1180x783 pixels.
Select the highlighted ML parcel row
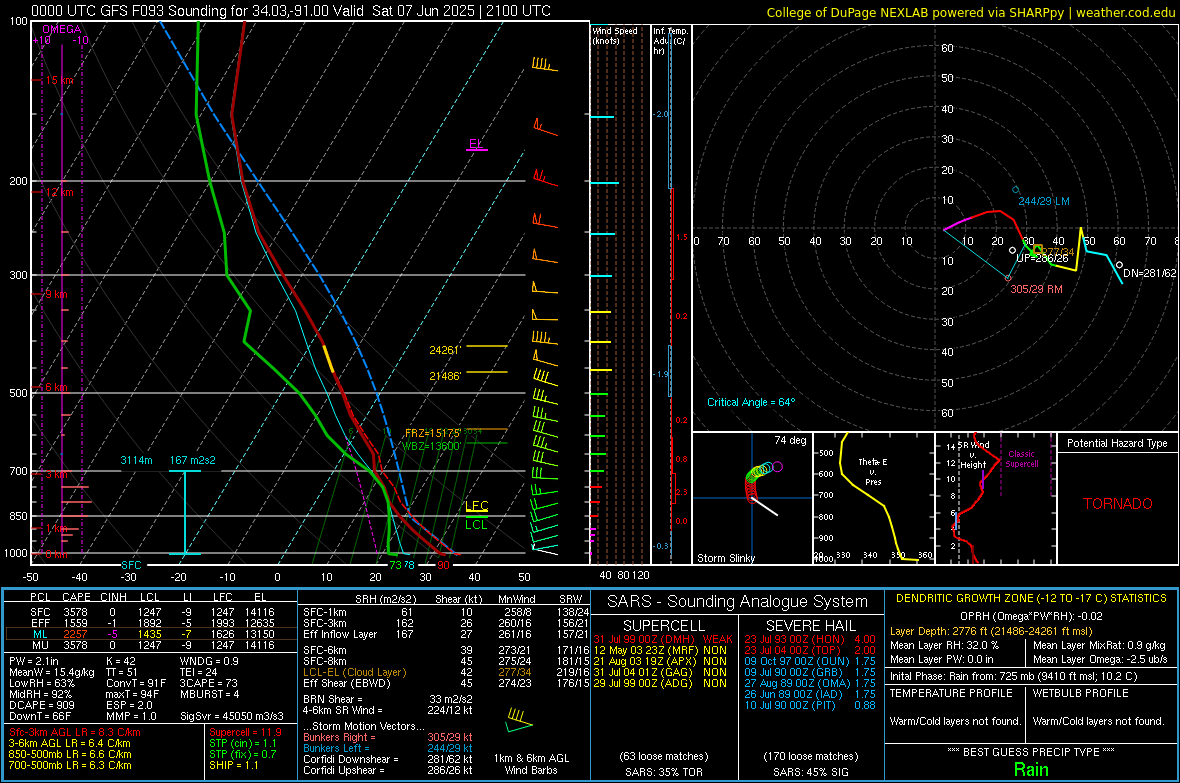[151, 634]
